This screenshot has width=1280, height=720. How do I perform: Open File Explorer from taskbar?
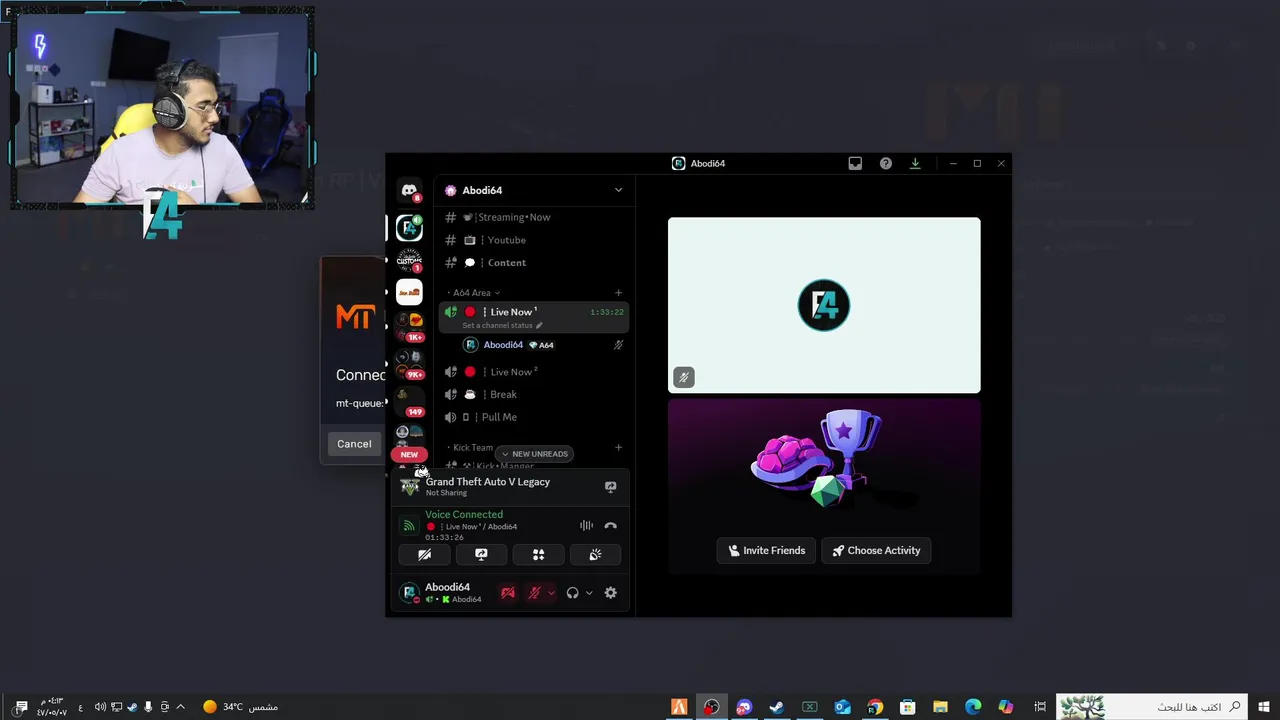point(940,707)
